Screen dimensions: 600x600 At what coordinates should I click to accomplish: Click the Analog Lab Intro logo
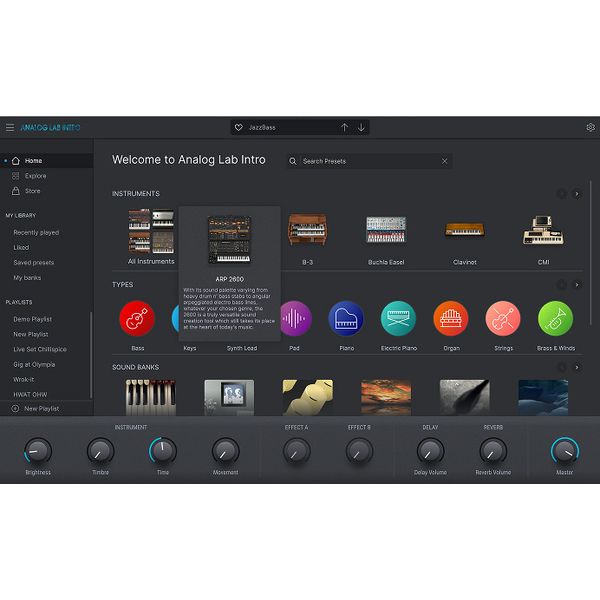pos(50,127)
